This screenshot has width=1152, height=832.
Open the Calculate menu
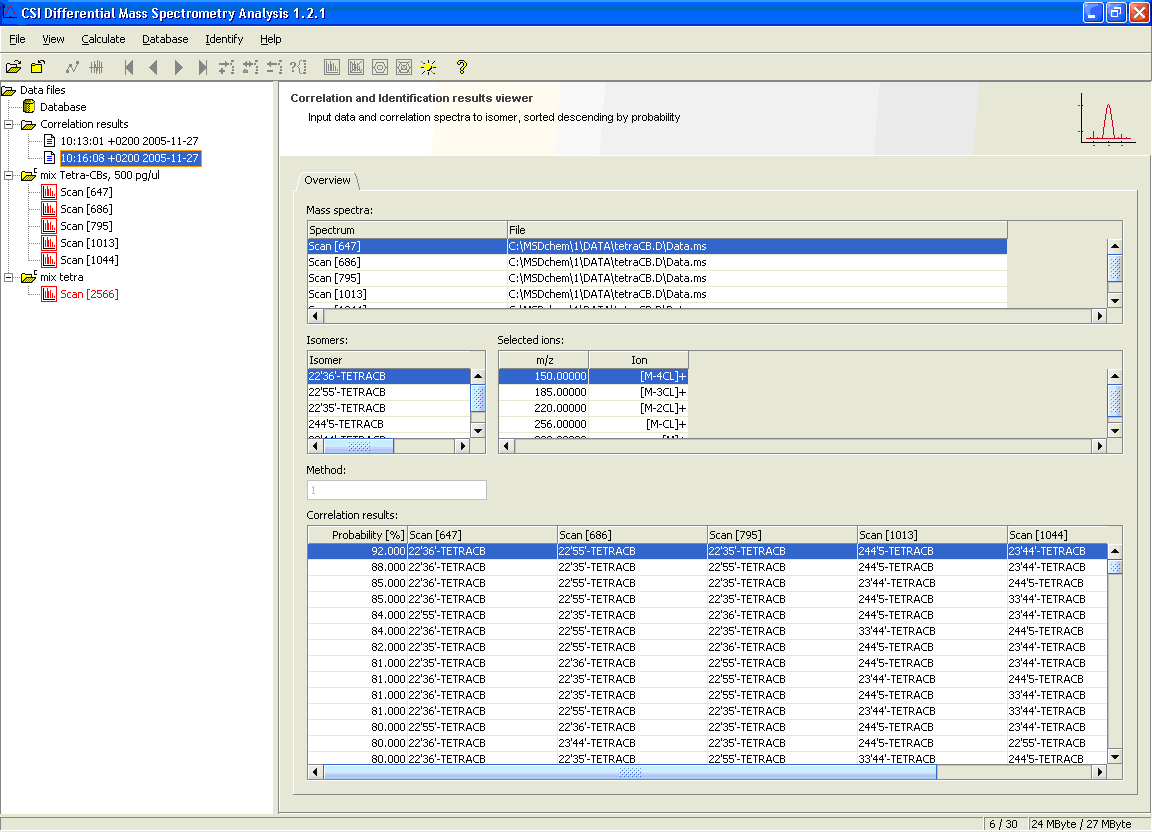[x=103, y=39]
